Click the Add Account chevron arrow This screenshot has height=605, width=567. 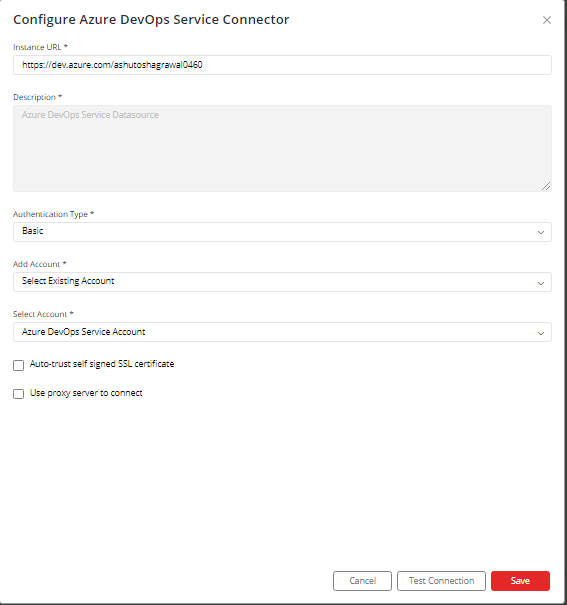tap(541, 283)
